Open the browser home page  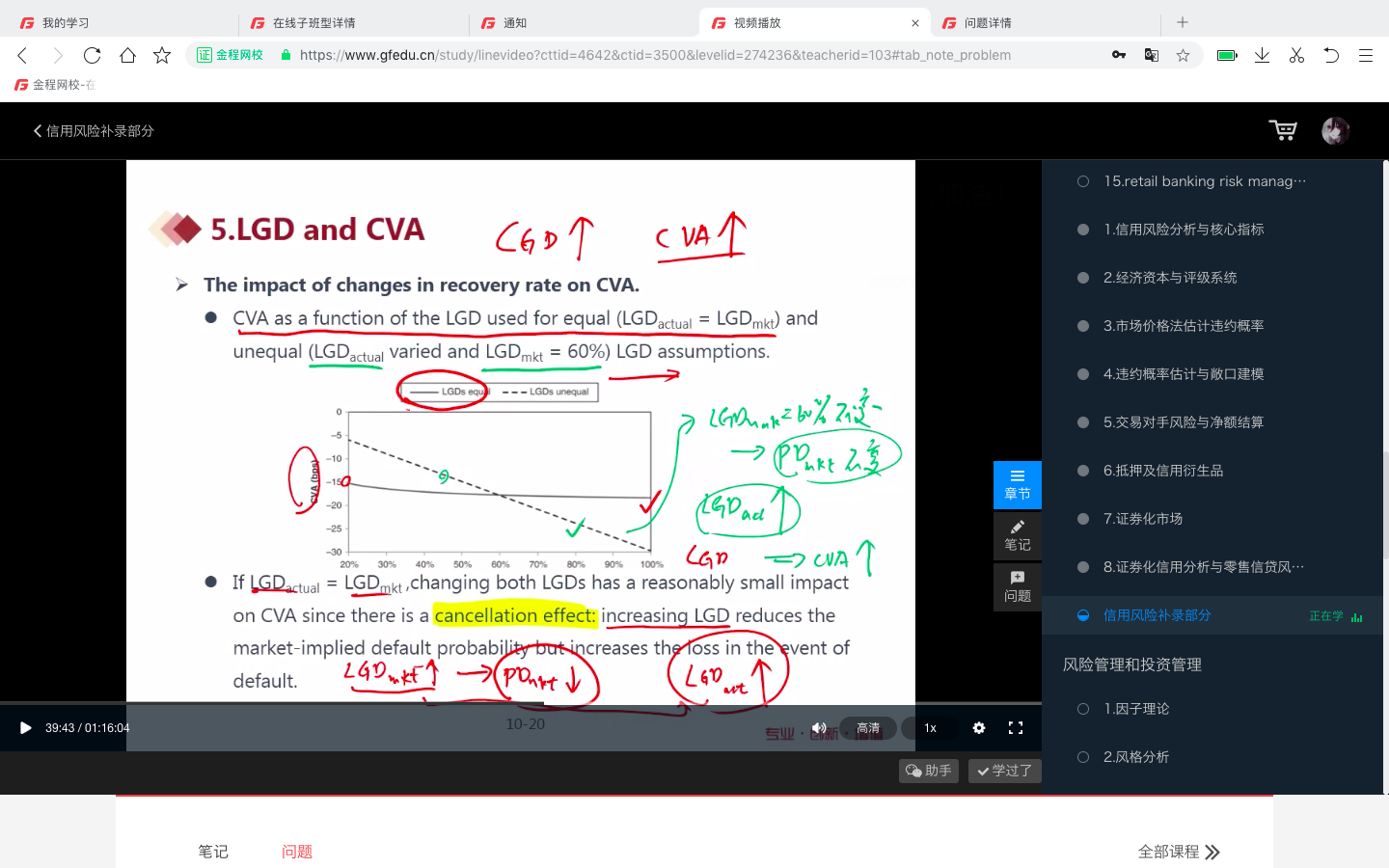[127, 55]
